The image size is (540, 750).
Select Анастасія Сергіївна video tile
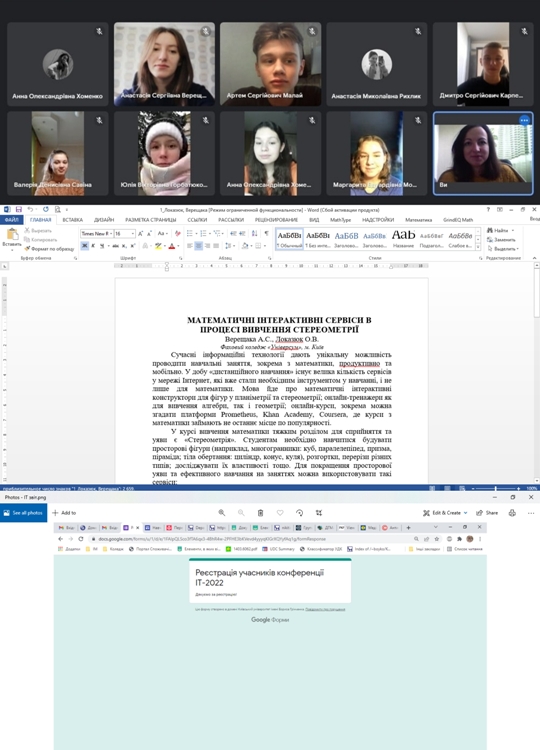click(165, 64)
